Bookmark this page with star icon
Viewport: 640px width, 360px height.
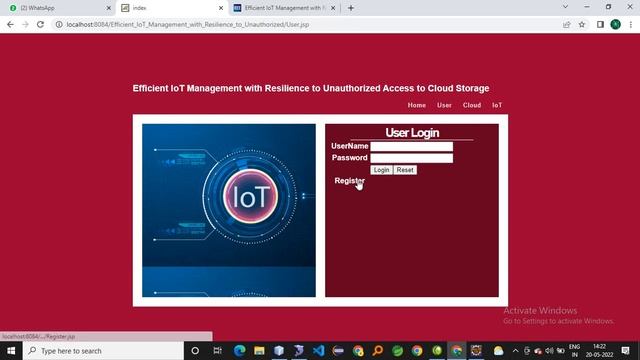click(582, 24)
